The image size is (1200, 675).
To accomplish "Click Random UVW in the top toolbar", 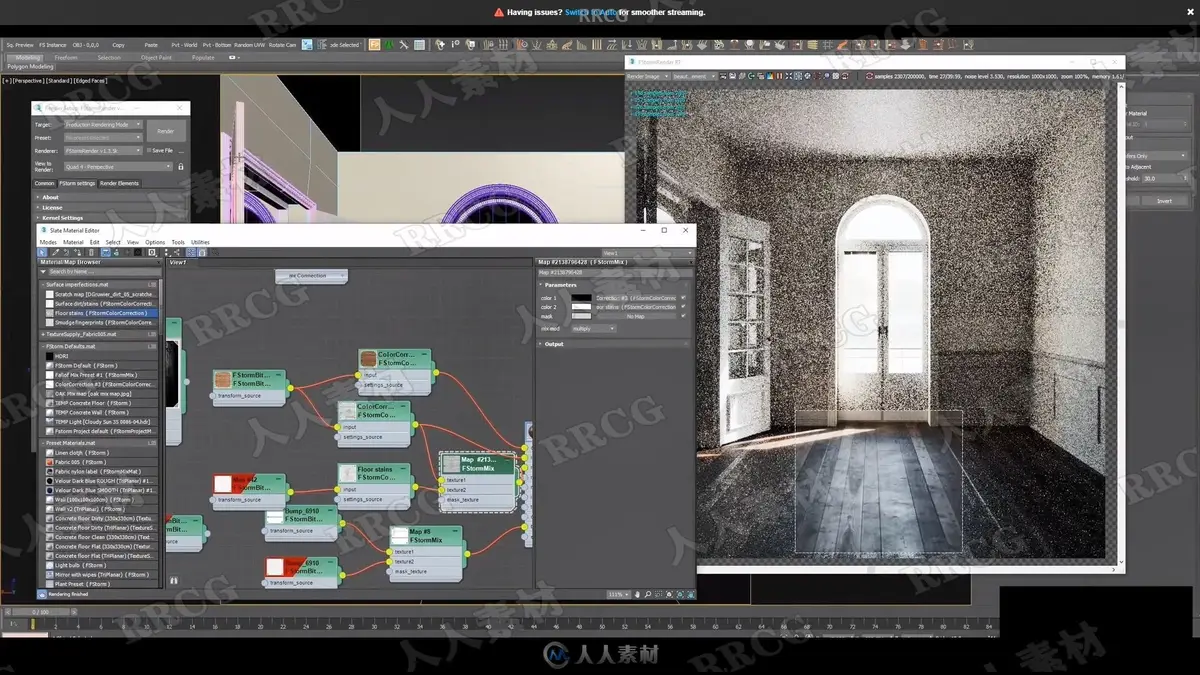I will [251, 45].
